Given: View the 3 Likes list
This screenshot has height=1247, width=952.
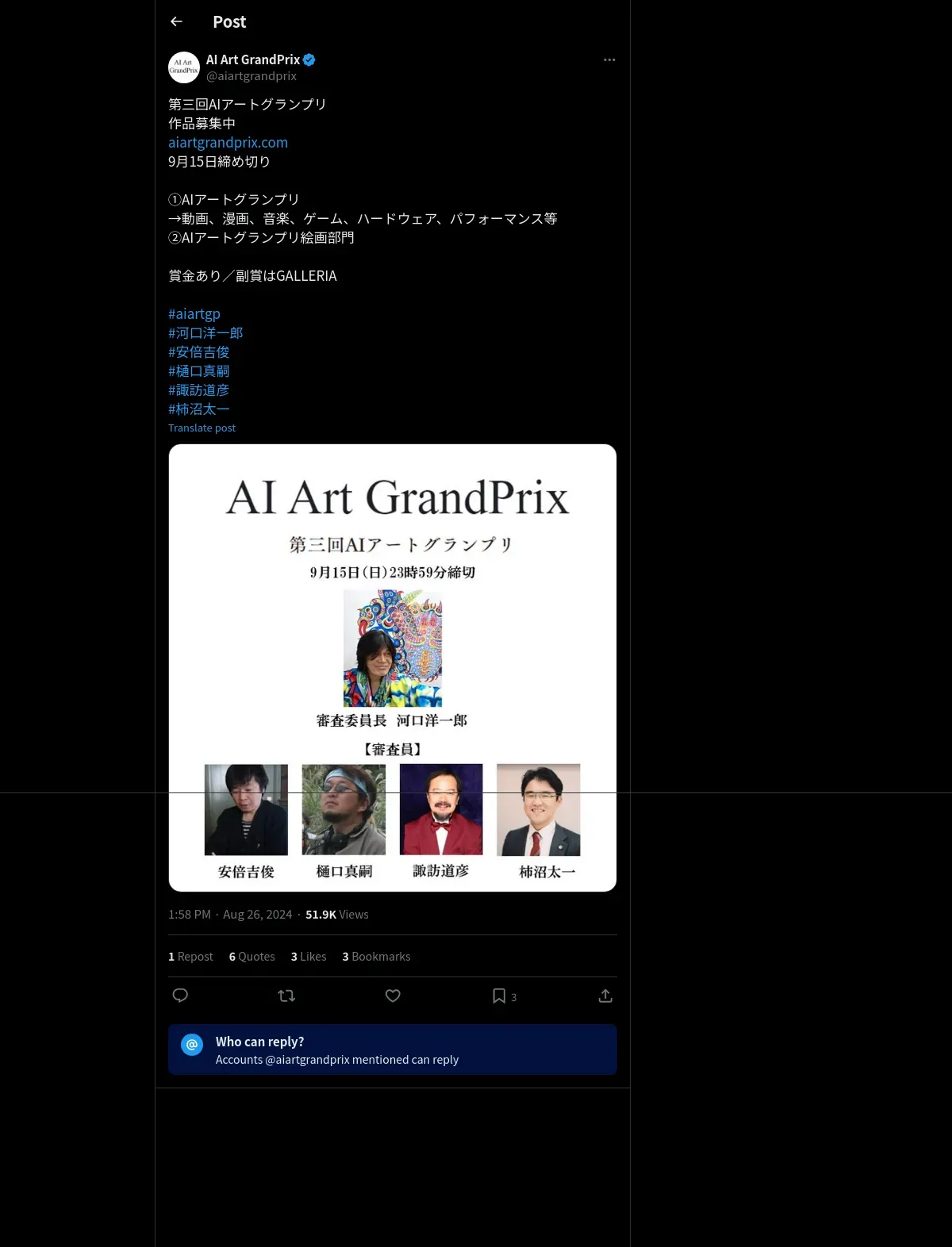Looking at the screenshot, I should [309, 957].
